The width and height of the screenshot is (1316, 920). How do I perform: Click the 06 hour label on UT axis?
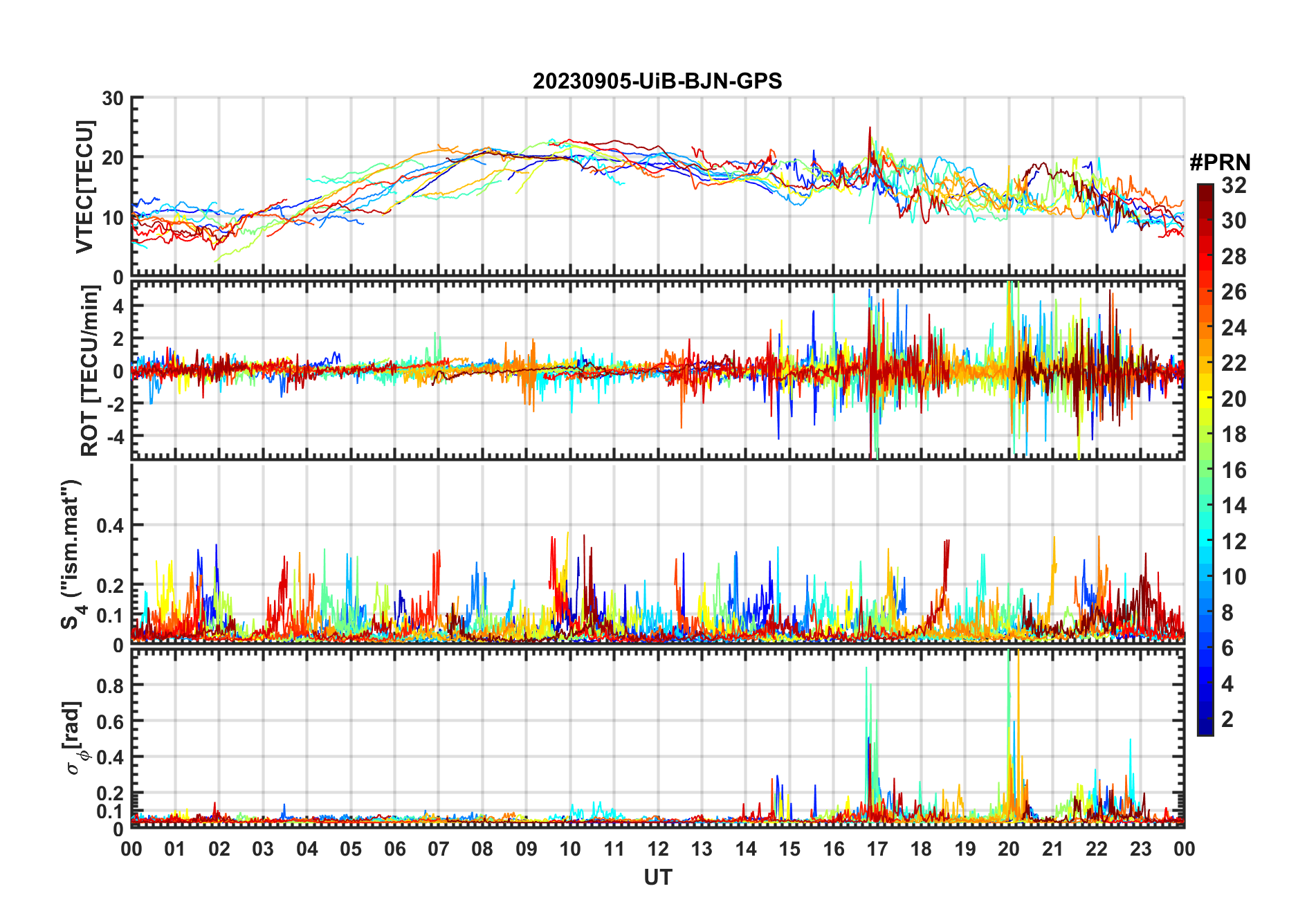[x=394, y=849]
